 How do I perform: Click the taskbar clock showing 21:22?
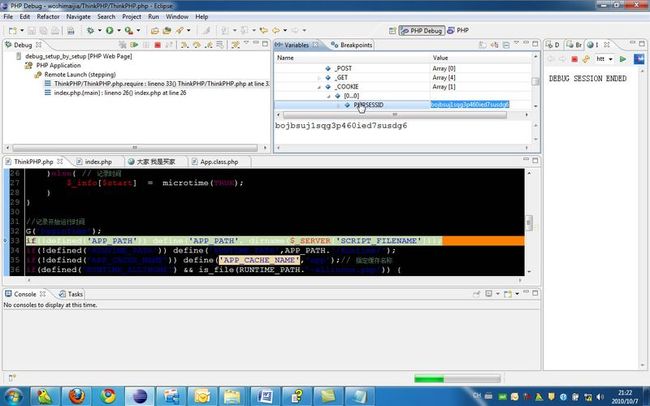click(625, 396)
